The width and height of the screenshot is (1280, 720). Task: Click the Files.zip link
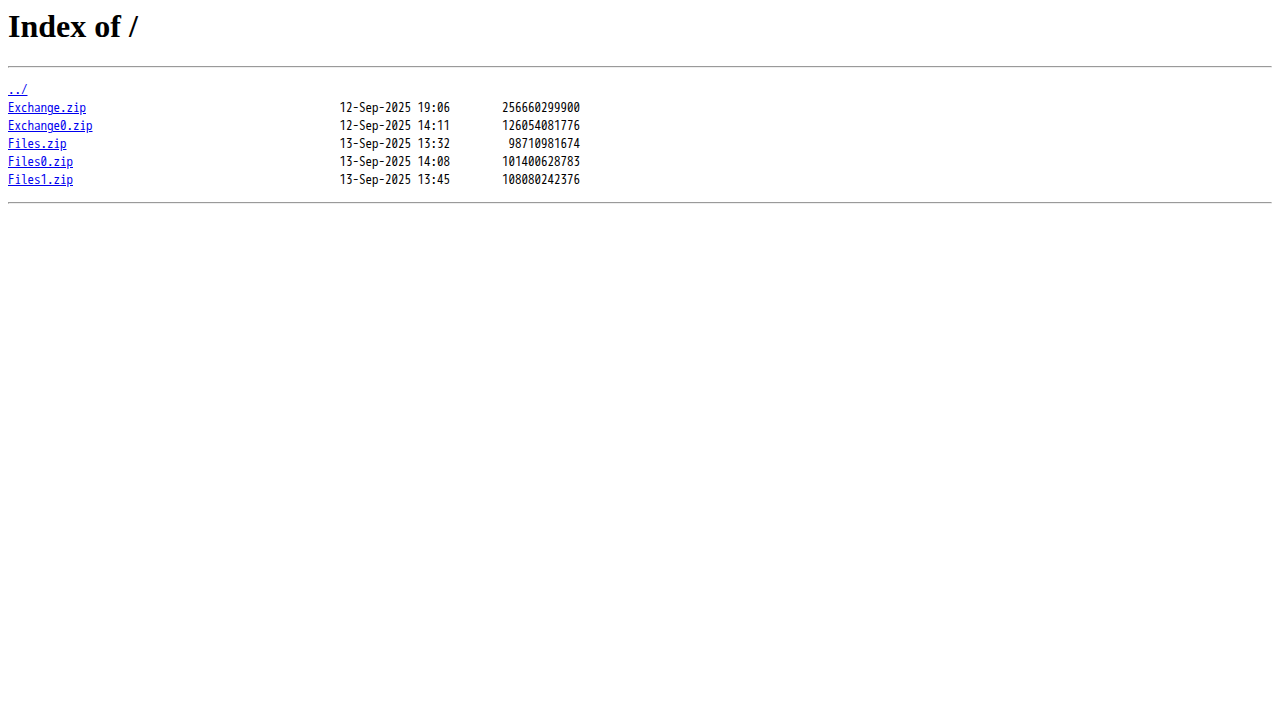coord(37,144)
